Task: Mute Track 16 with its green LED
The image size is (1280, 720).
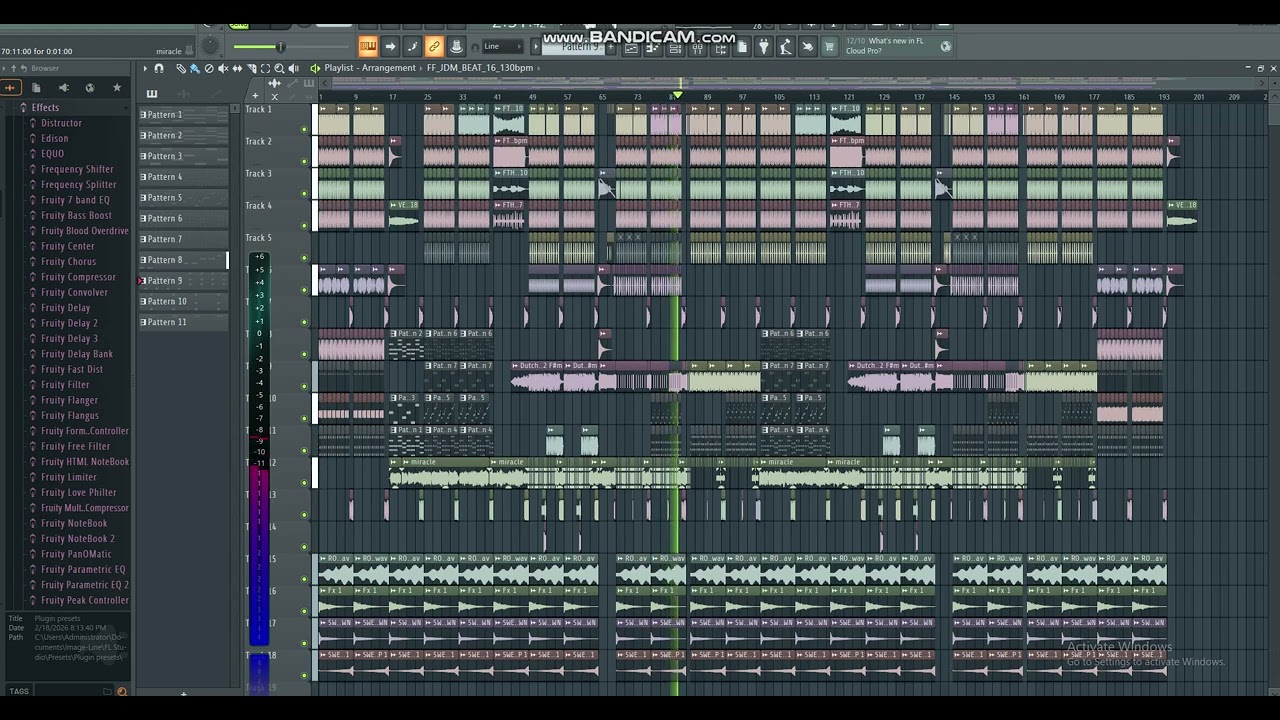Action: point(305,610)
